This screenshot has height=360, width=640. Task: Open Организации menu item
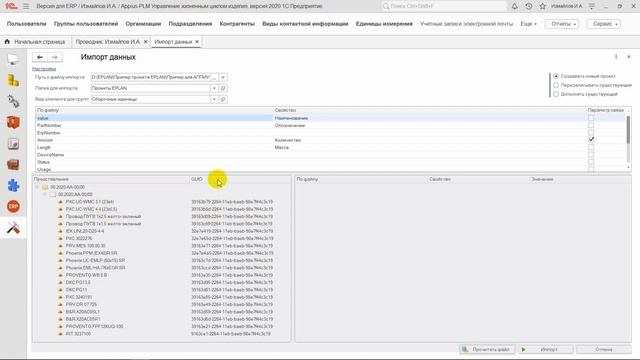pos(143,24)
